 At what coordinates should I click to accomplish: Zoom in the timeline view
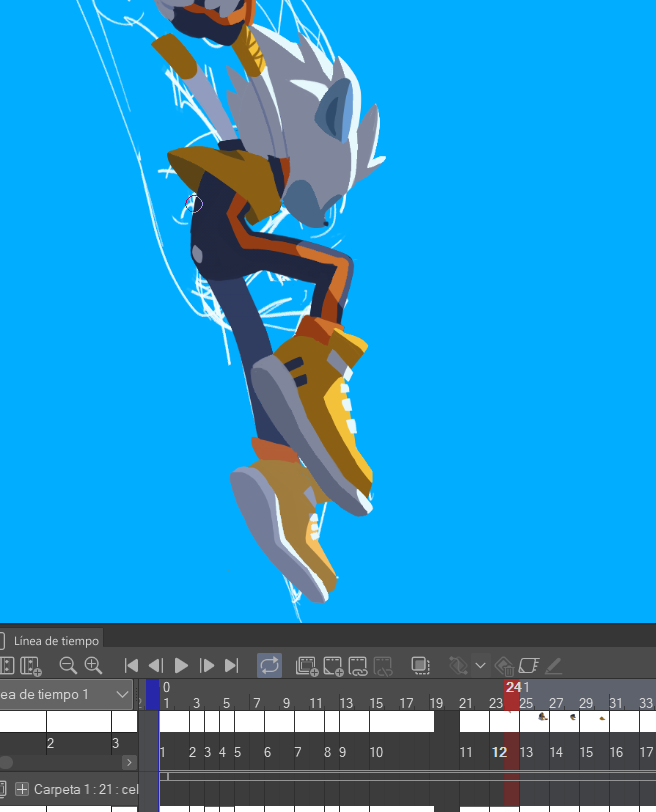pos(93,665)
